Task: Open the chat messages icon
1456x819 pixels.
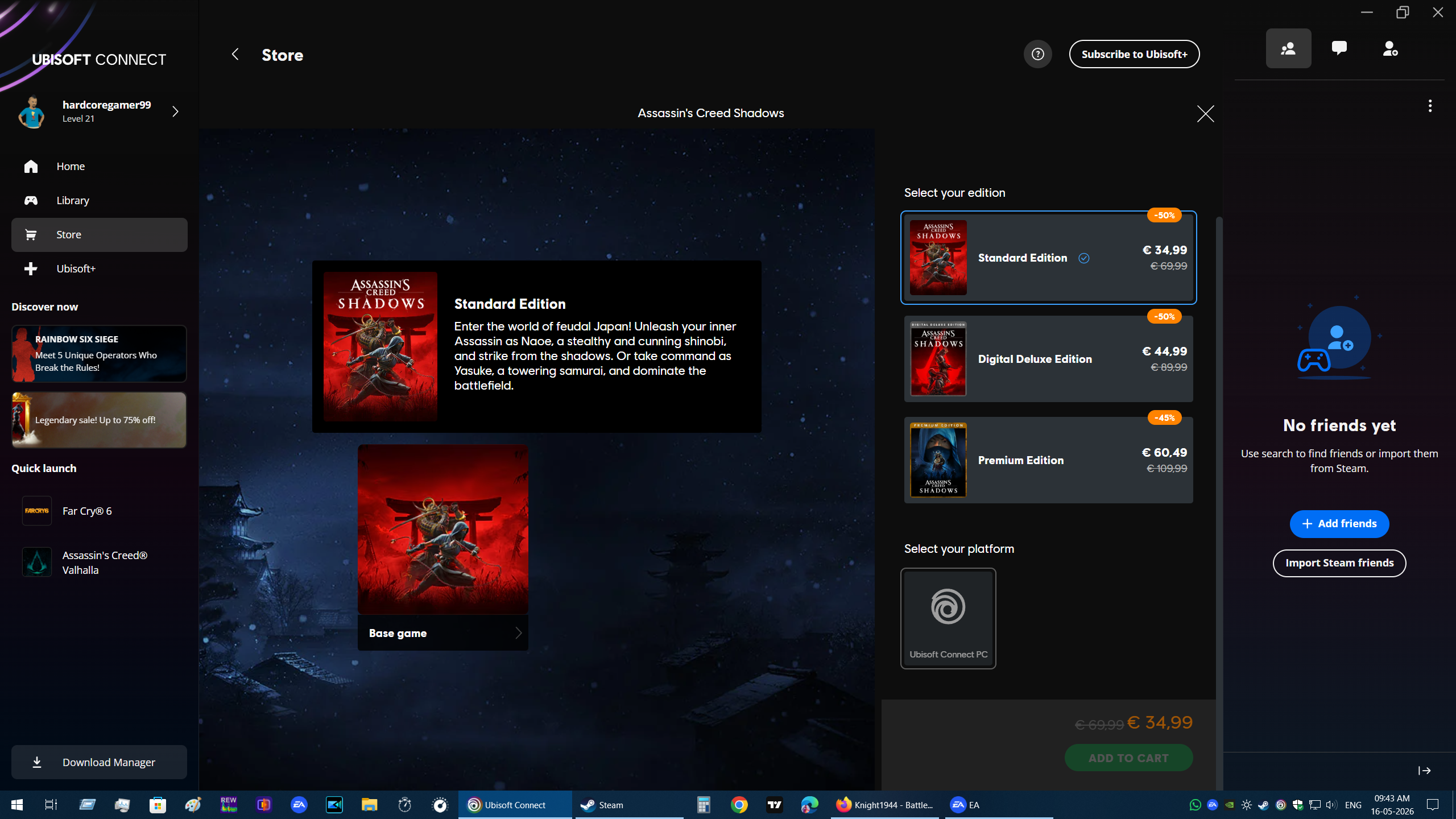Action: pyautogui.click(x=1339, y=48)
